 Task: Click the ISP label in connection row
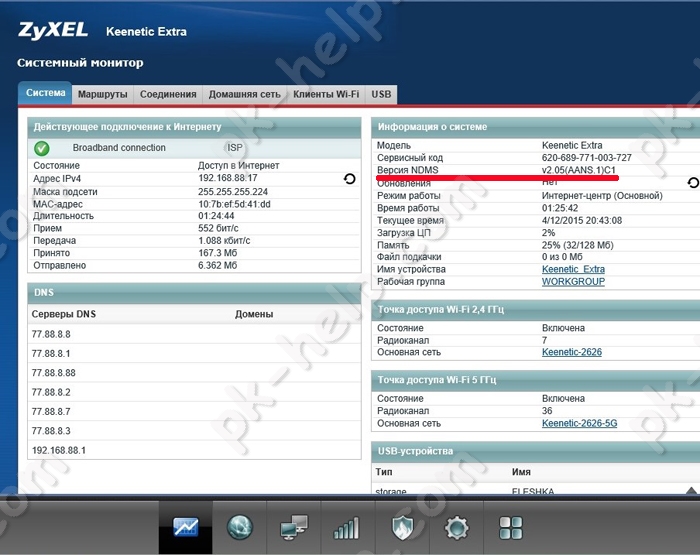coord(235,148)
